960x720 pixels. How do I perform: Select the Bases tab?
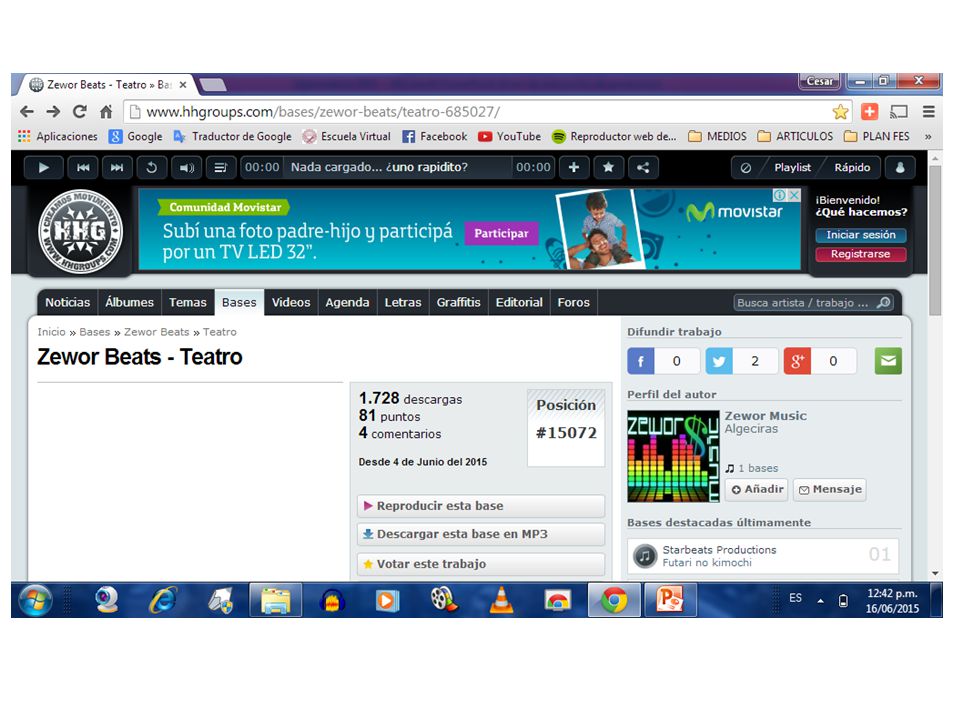coord(239,302)
